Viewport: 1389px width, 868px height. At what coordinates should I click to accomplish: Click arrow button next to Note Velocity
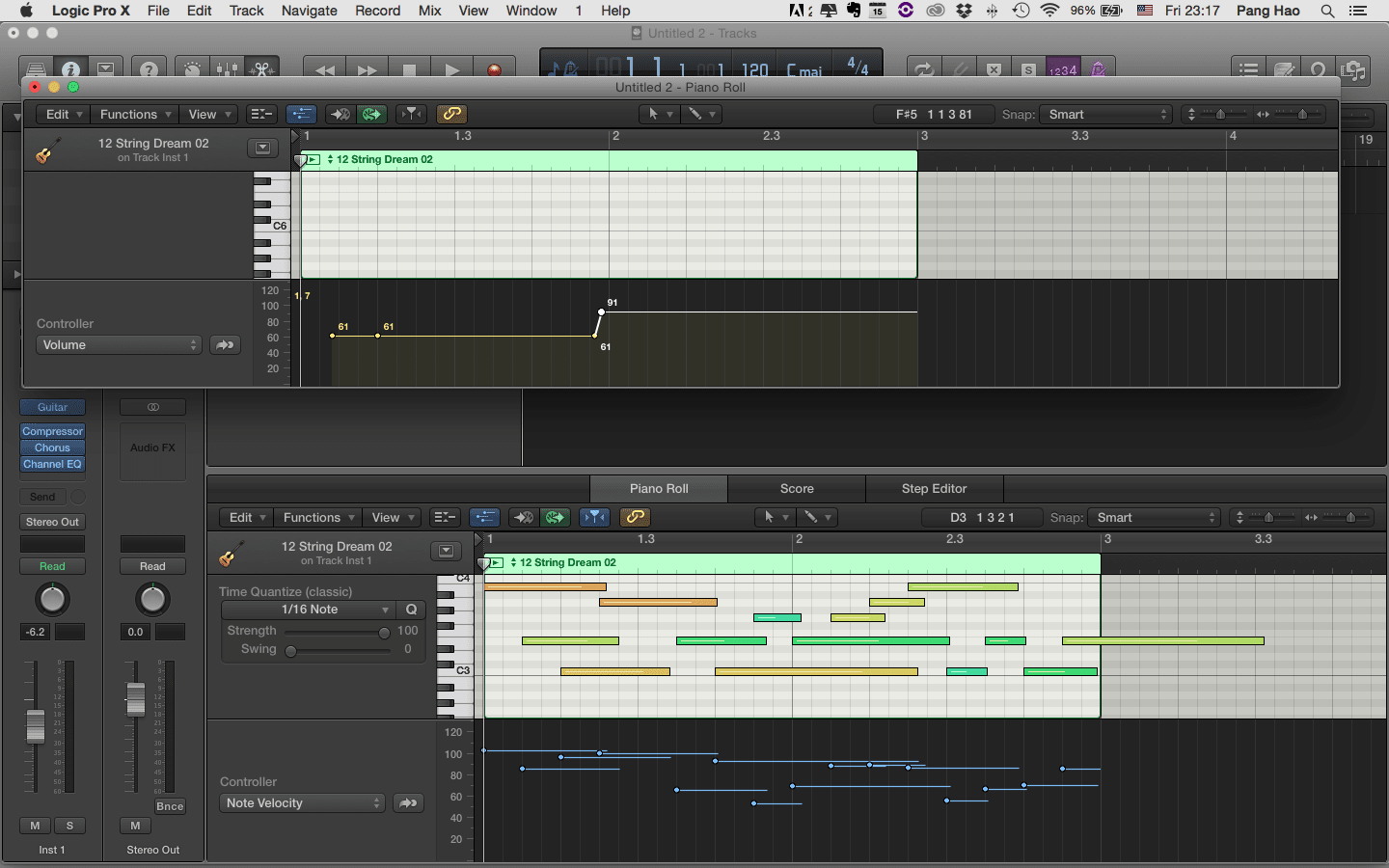[408, 803]
